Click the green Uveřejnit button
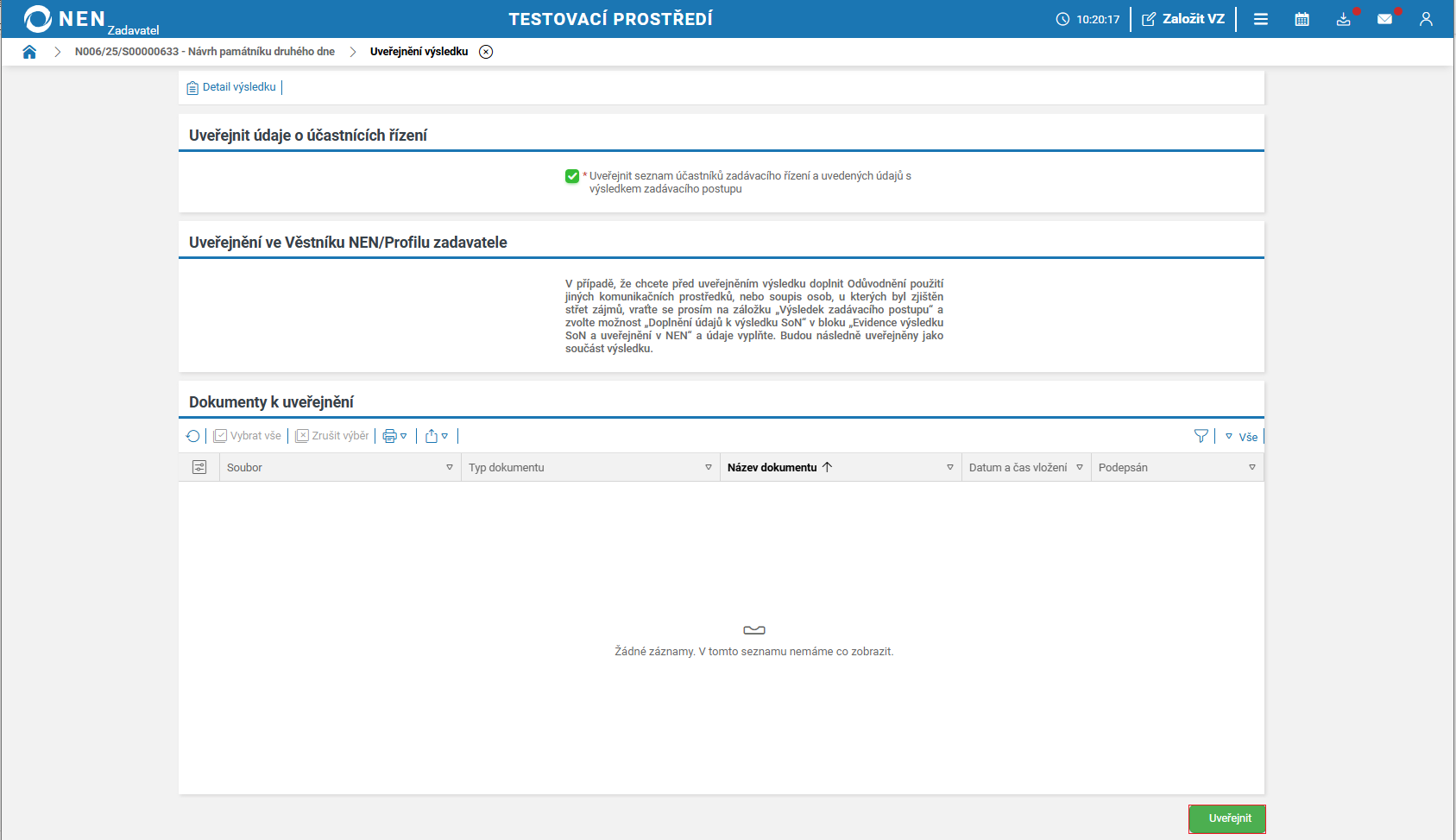Screen dimensions: 1456x840 tap(1227, 818)
